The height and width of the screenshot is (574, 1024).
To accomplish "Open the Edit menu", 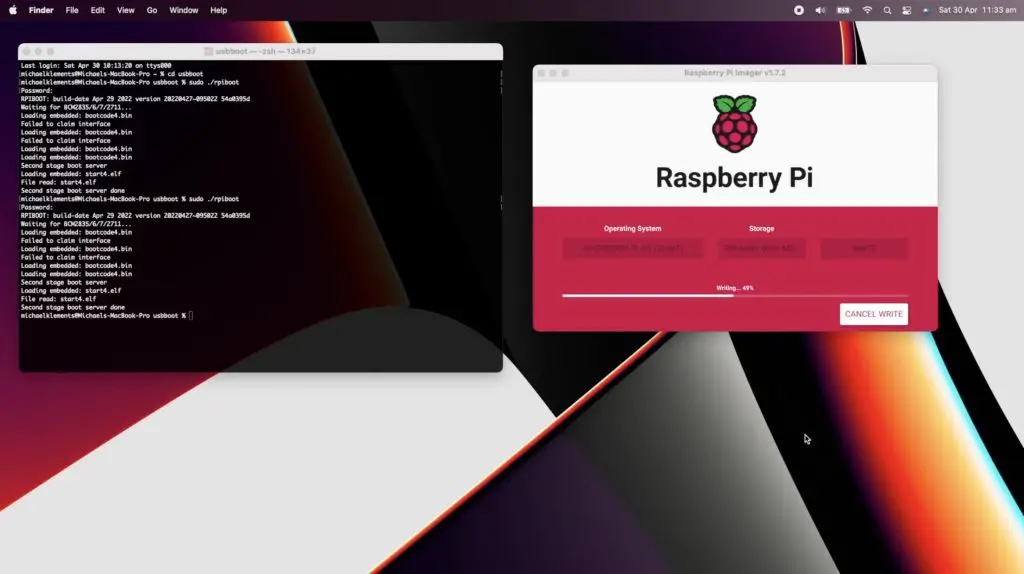I will (x=98, y=10).
